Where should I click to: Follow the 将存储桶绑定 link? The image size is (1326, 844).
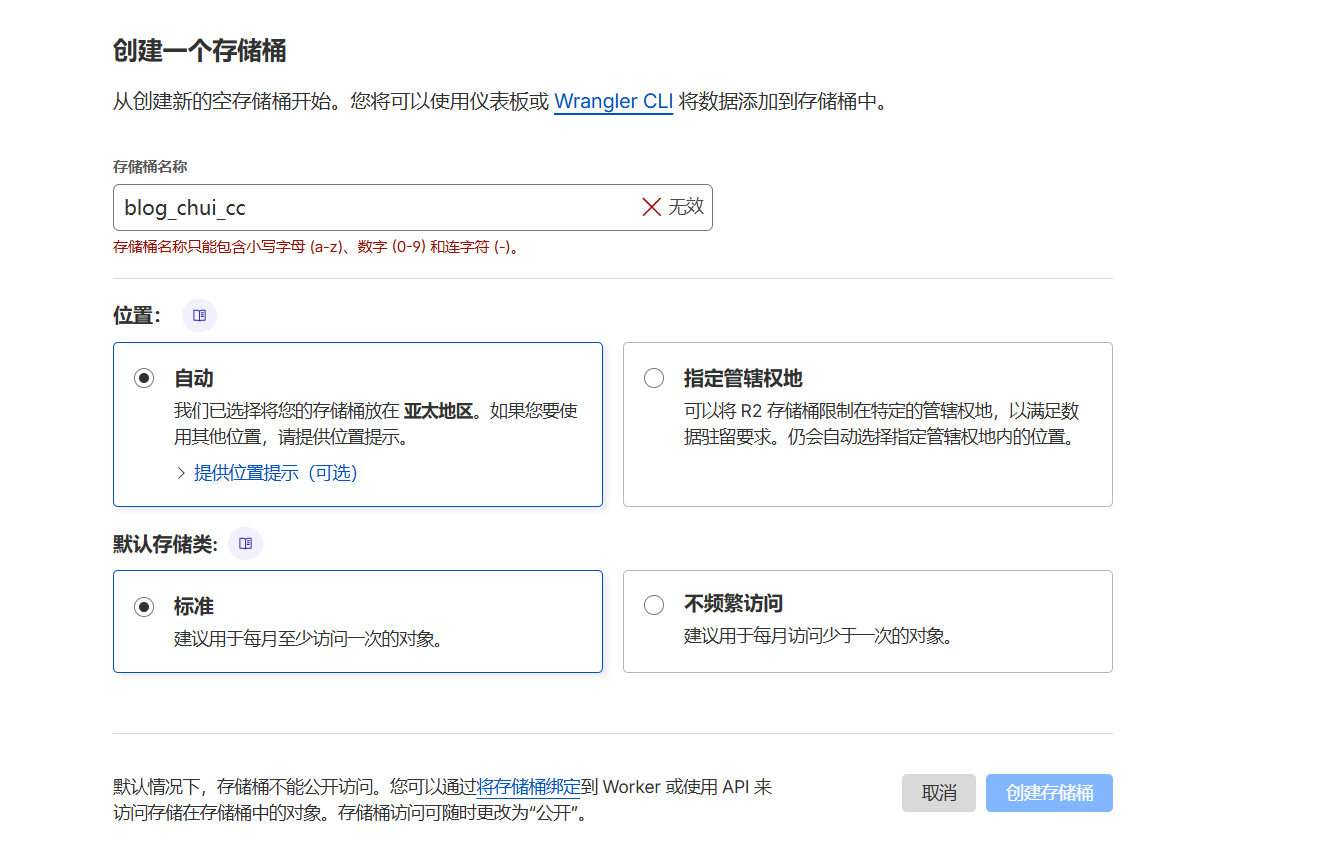point(528,787)
